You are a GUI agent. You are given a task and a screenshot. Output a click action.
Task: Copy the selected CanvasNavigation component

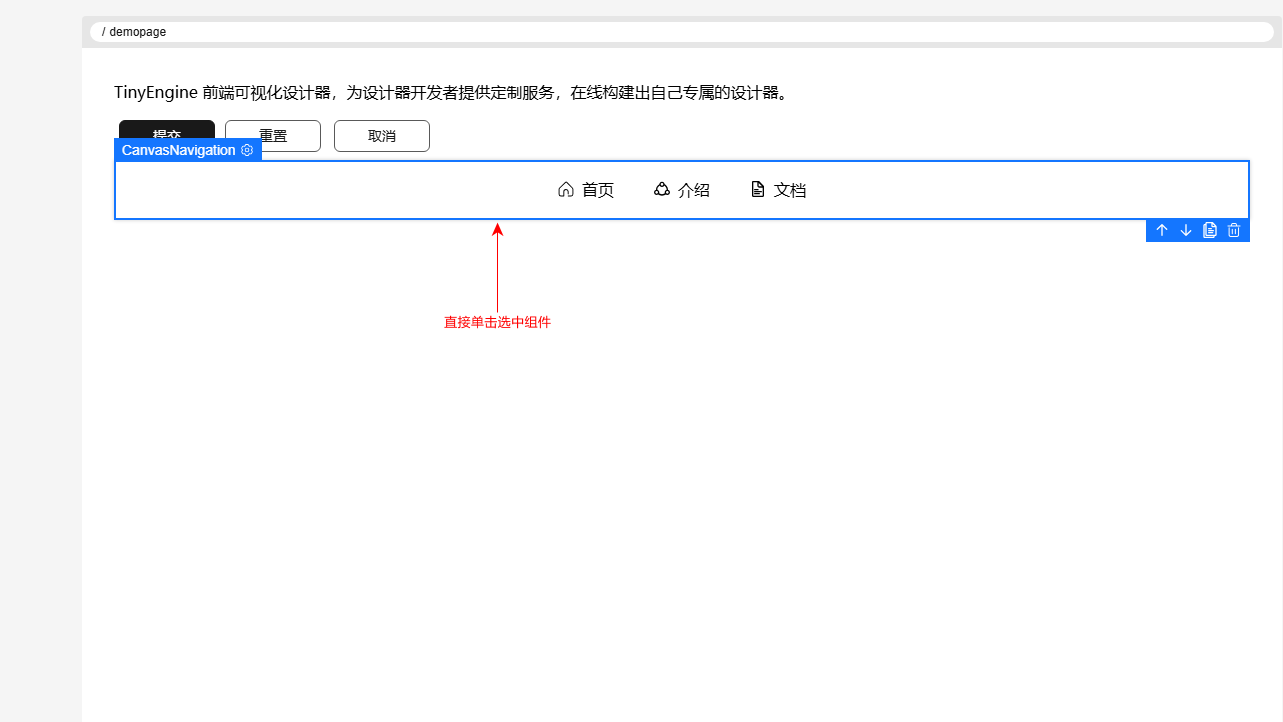pyautogui.click(x=1210, y=230)
